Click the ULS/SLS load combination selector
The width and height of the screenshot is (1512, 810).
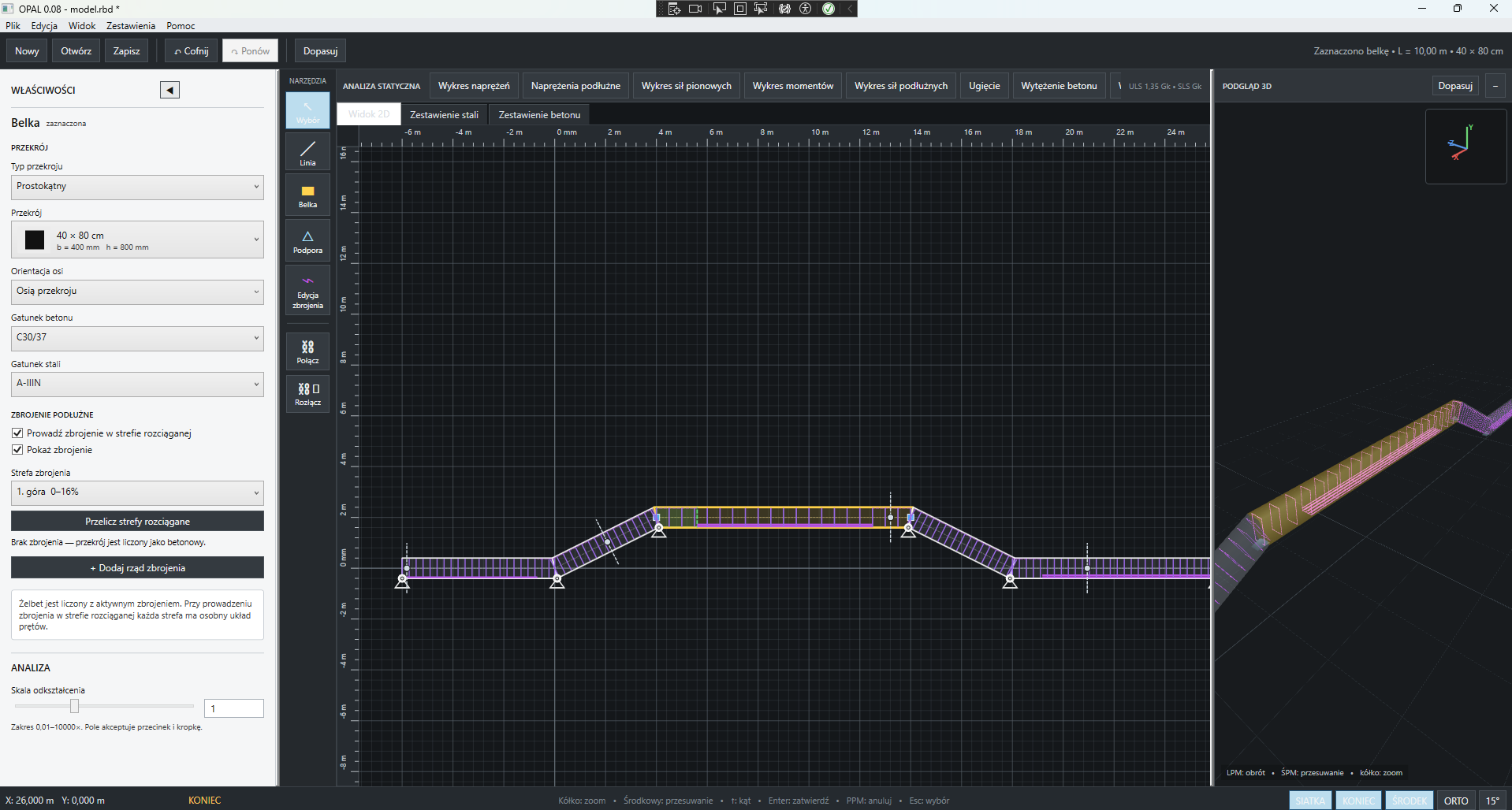click(x=1164, y=86)
